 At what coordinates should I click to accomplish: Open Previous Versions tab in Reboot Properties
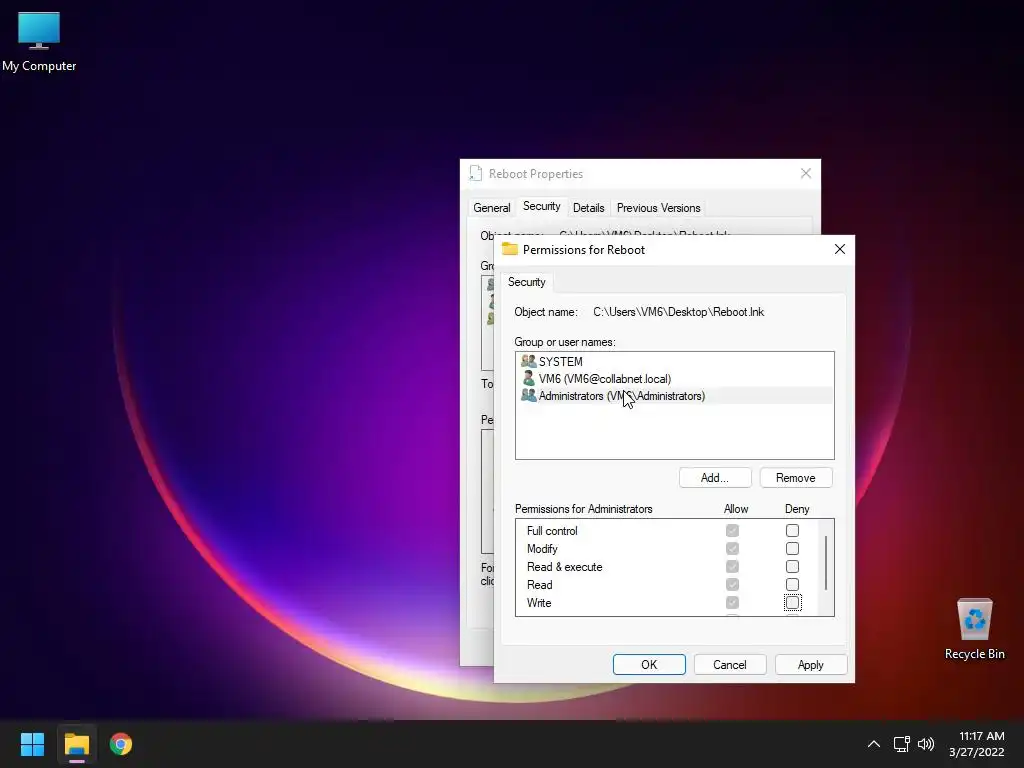(x=658, y=208)
